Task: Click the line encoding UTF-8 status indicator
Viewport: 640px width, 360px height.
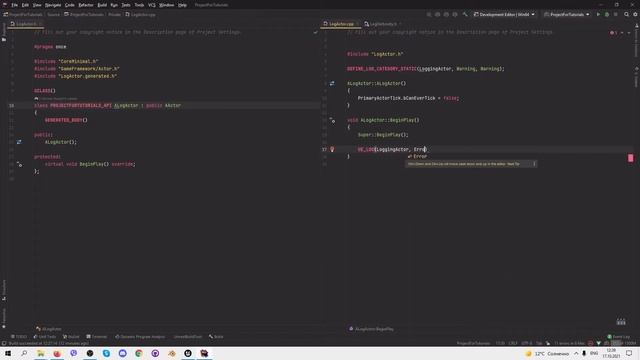Action: [526, 343]
